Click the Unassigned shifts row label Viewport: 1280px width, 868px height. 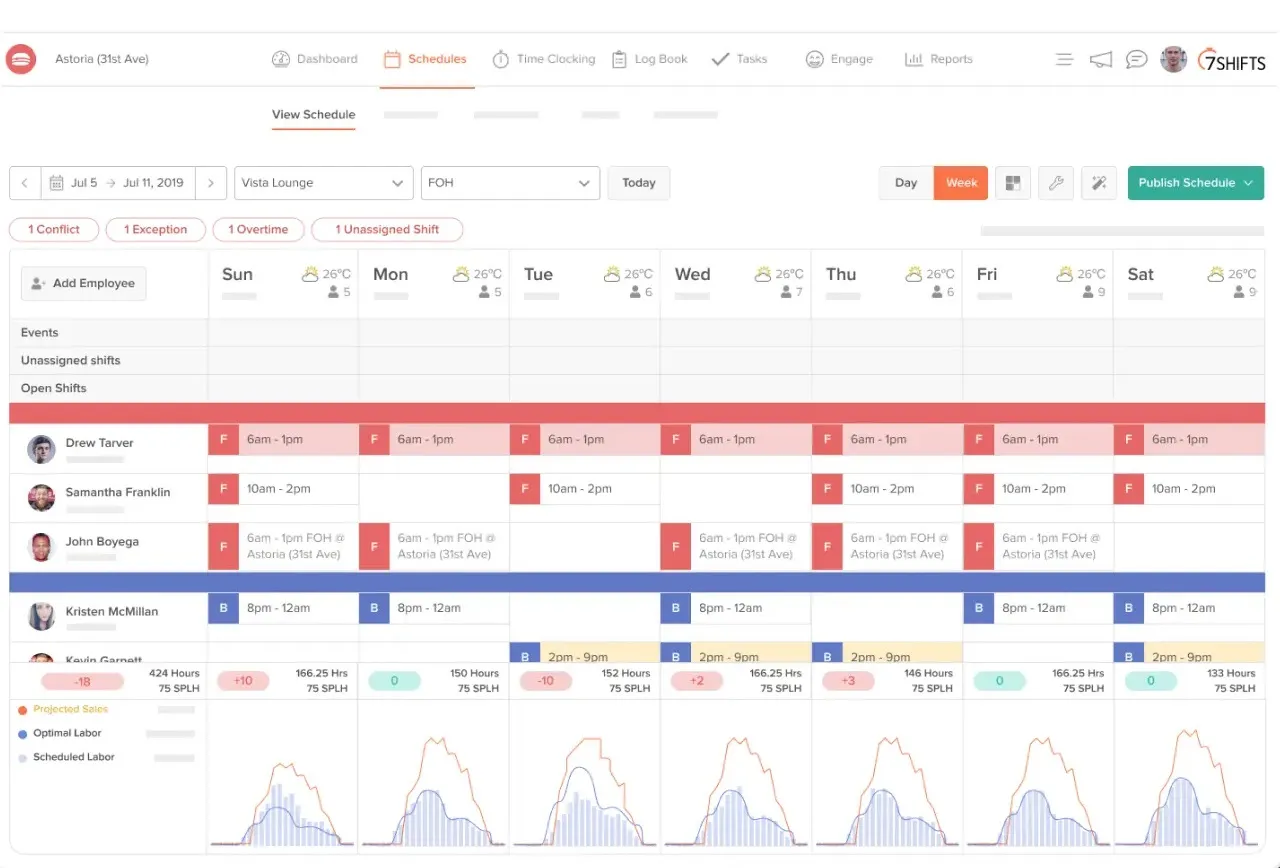71,361
